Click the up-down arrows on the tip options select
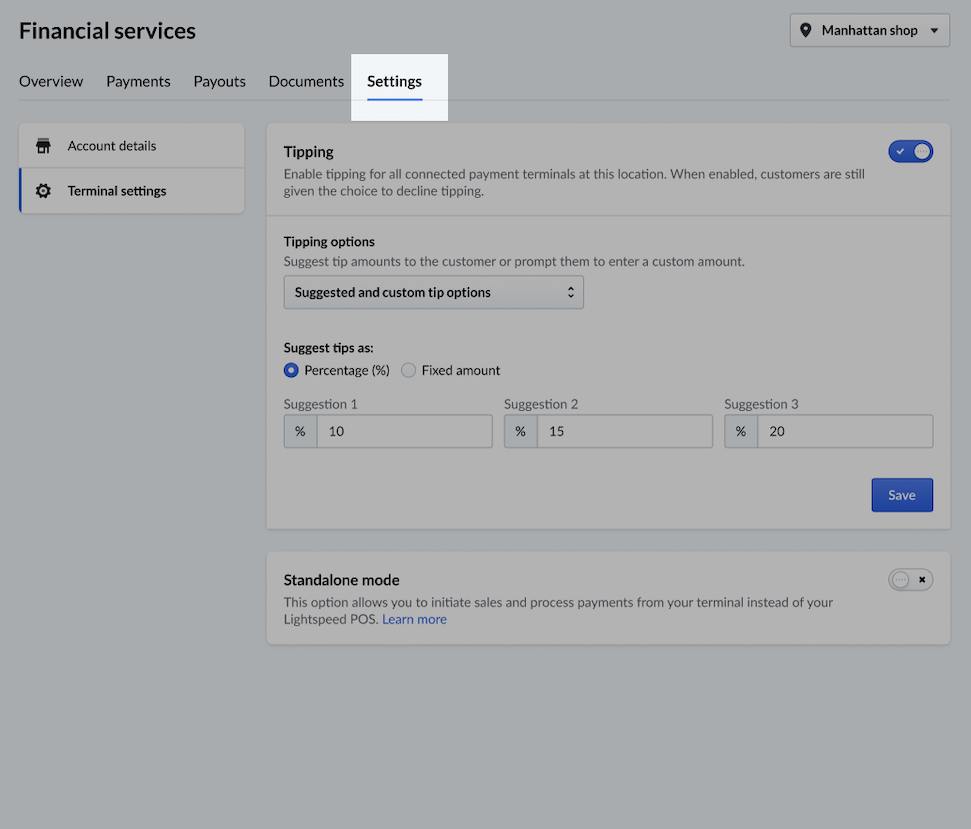 tap(570, 292)
